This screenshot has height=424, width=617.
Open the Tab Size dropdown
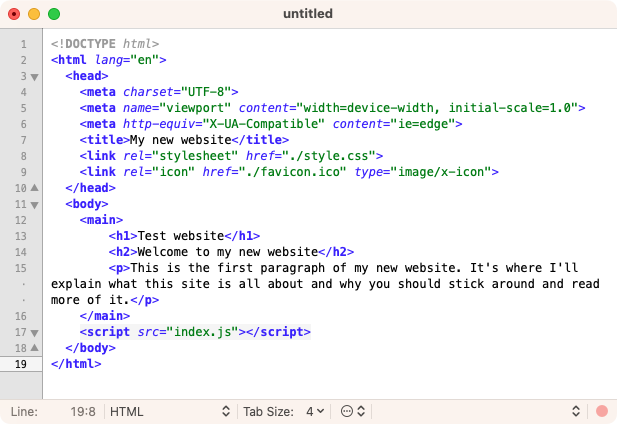(284, 412)
